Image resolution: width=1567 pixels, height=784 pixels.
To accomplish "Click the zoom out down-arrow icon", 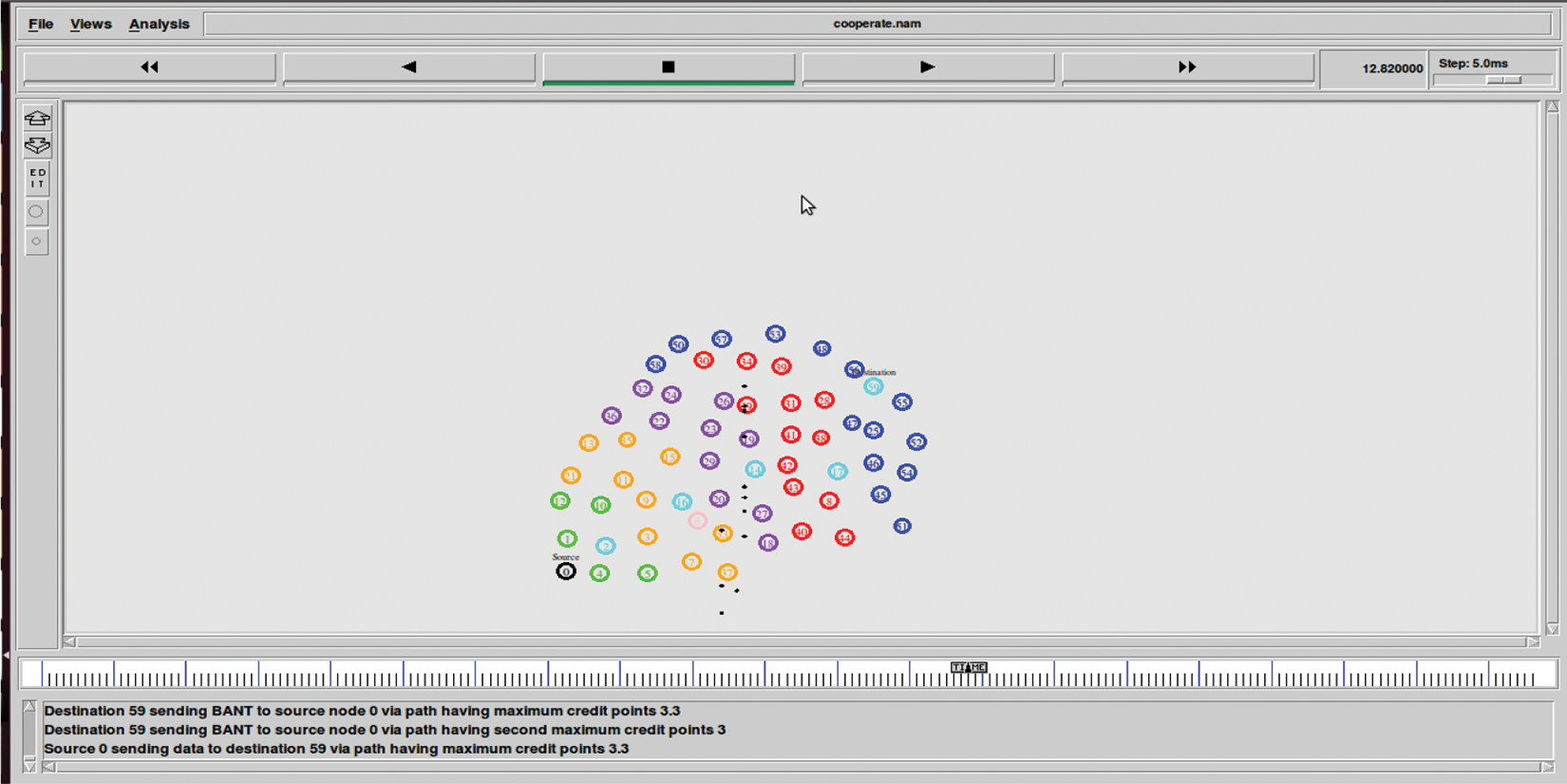I will coord(37,146).
